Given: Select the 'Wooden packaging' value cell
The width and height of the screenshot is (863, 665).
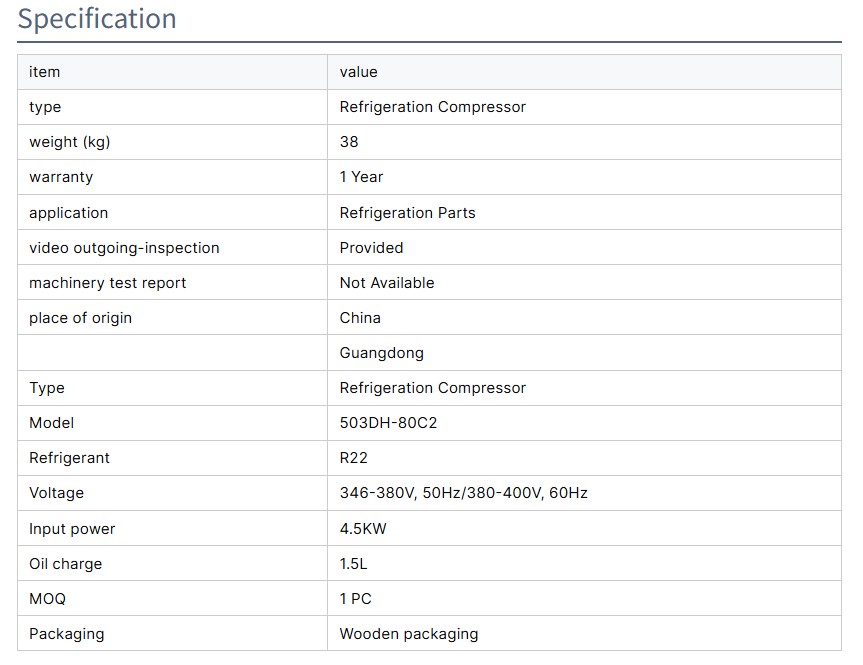Looking at the screenshot, I should [408, 634].
